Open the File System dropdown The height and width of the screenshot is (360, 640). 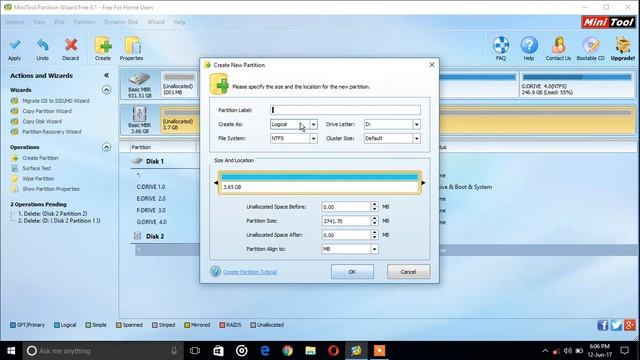pos(313,139)
